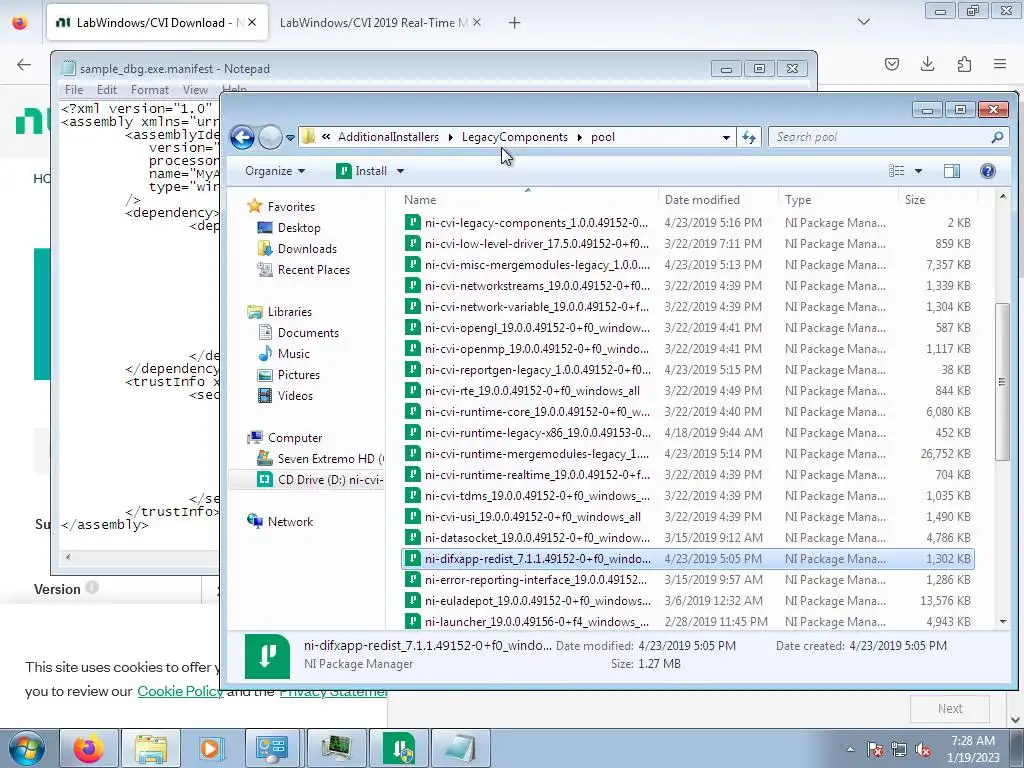Open a new Firefox tab
The width and height of the screenshot is (1024, 768).
pos(515,23)
